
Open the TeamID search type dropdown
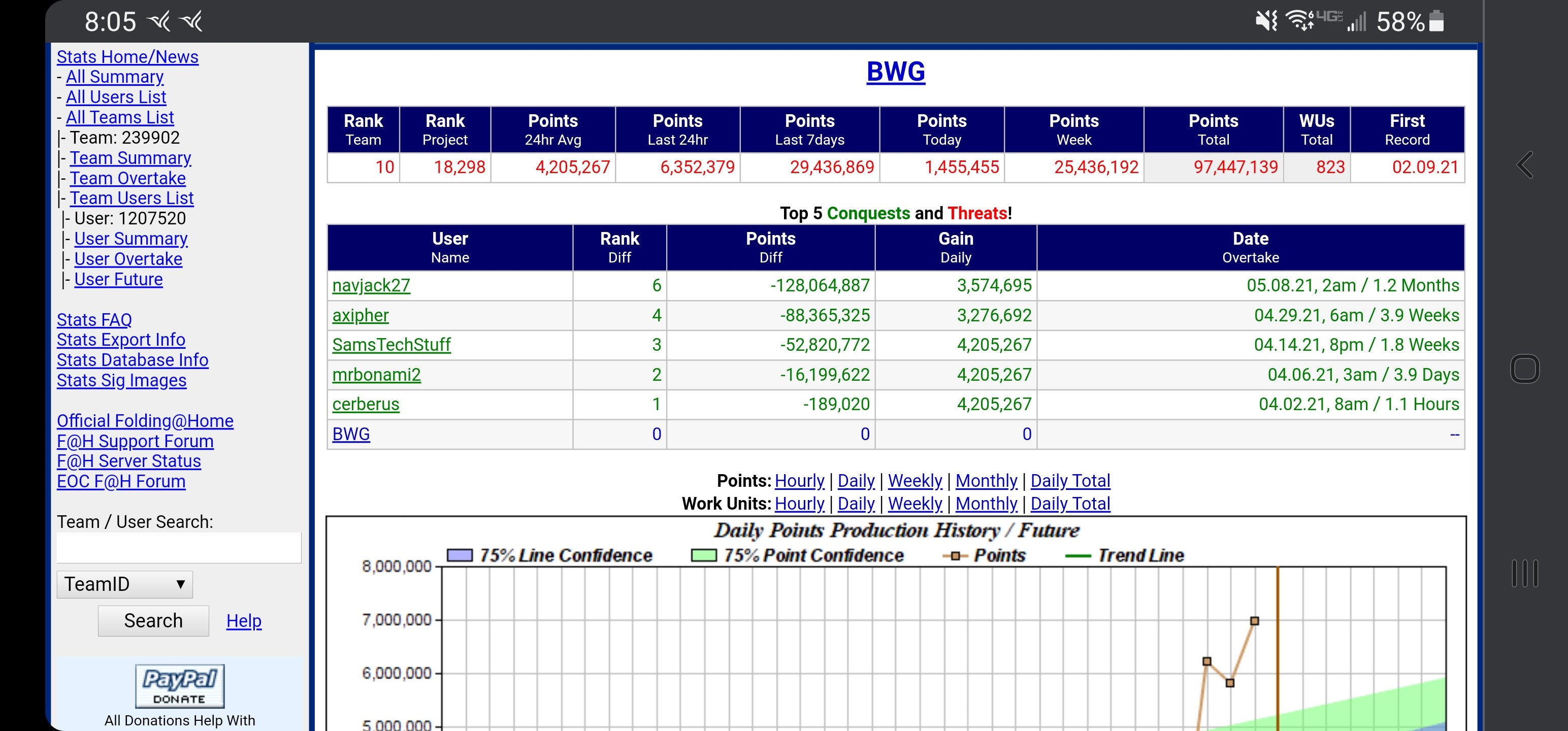coord(125,584)
